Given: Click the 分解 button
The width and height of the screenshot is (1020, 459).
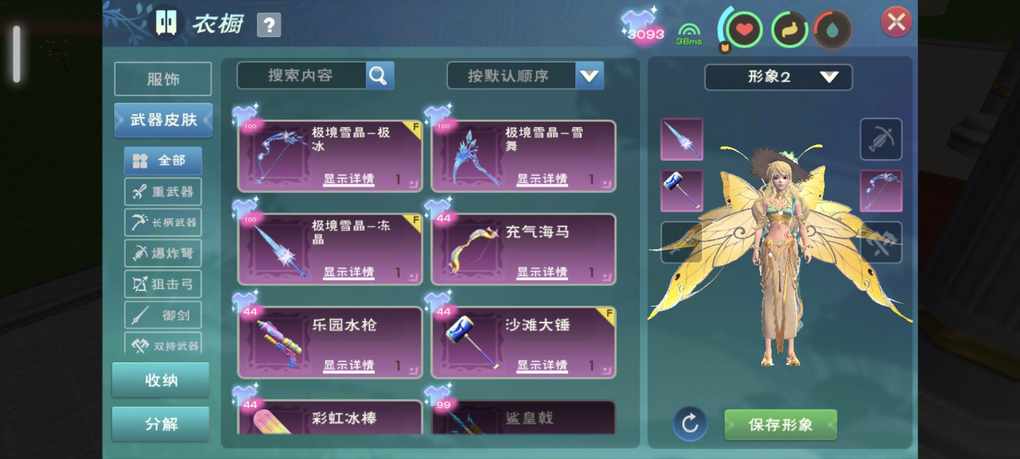Looking at the screenshot, I should [161, 424].
